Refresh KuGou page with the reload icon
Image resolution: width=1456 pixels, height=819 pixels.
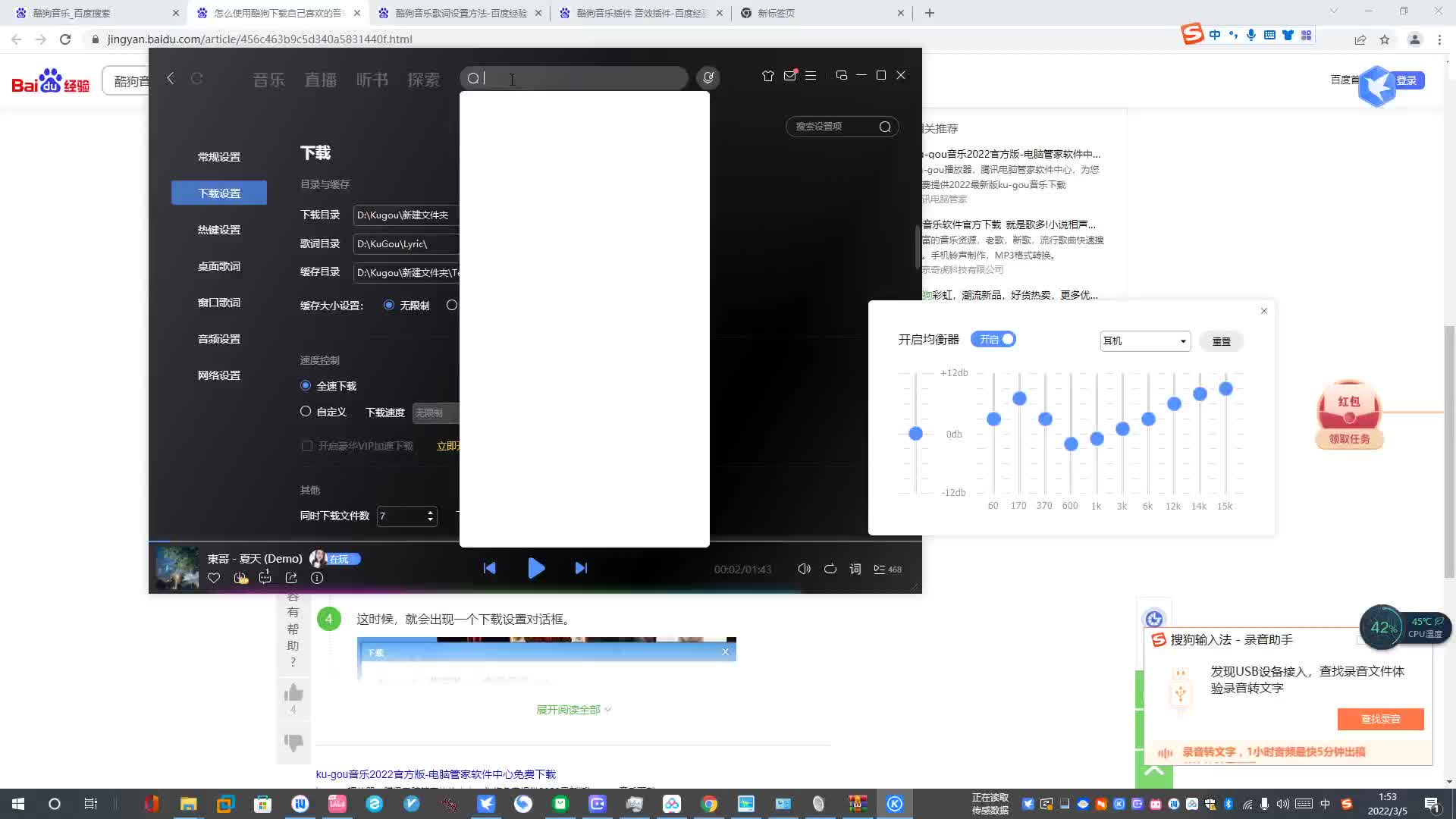click(x=196, y=78)
